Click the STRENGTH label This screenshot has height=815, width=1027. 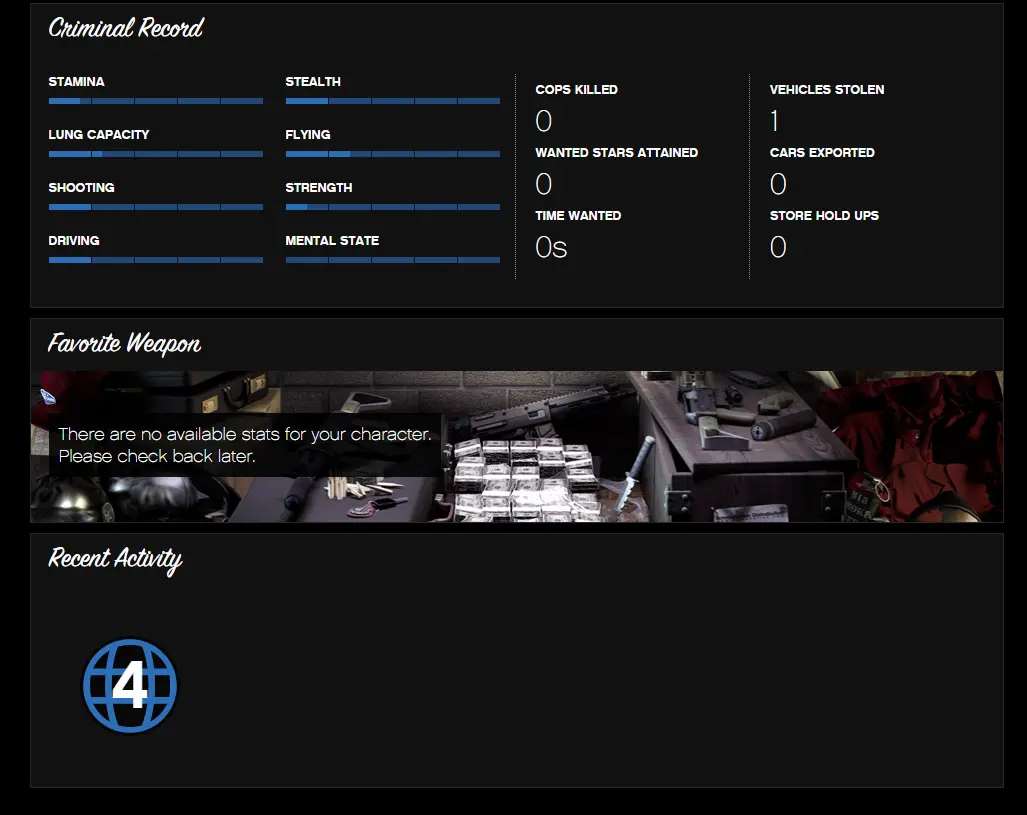[x=319, y=188]
